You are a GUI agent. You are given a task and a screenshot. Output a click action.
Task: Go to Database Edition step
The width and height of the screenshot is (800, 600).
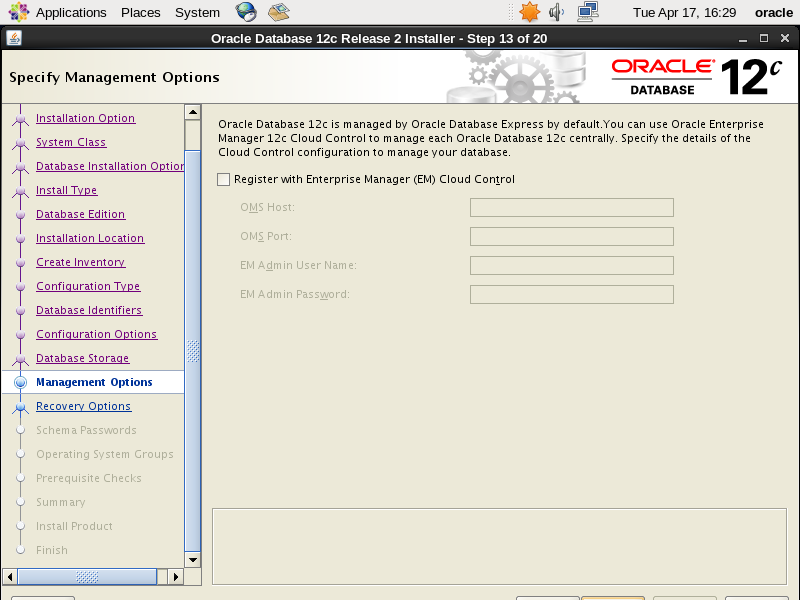click(x=81, y=214)
